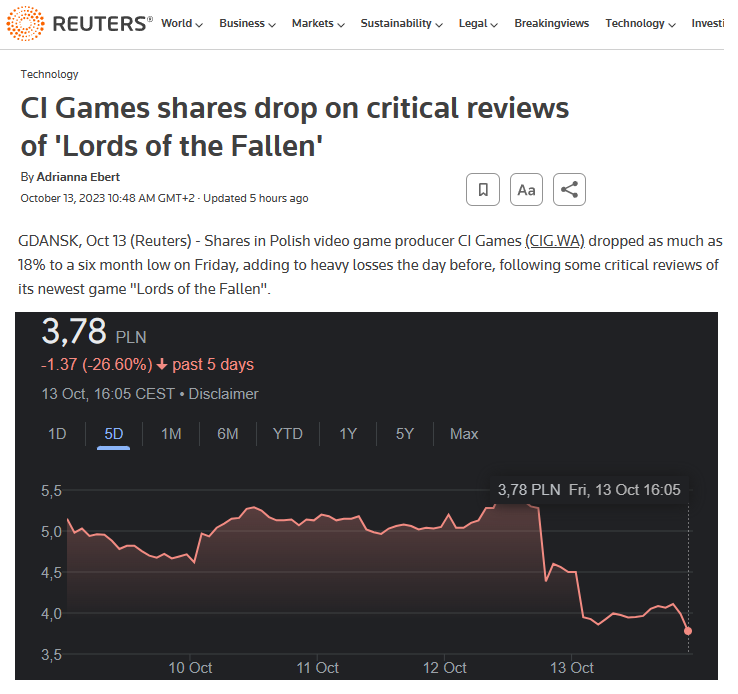The width and height of the screenshot is (738, 694).
Task: Switch chart to Max range
Action: tap(464, 434)
